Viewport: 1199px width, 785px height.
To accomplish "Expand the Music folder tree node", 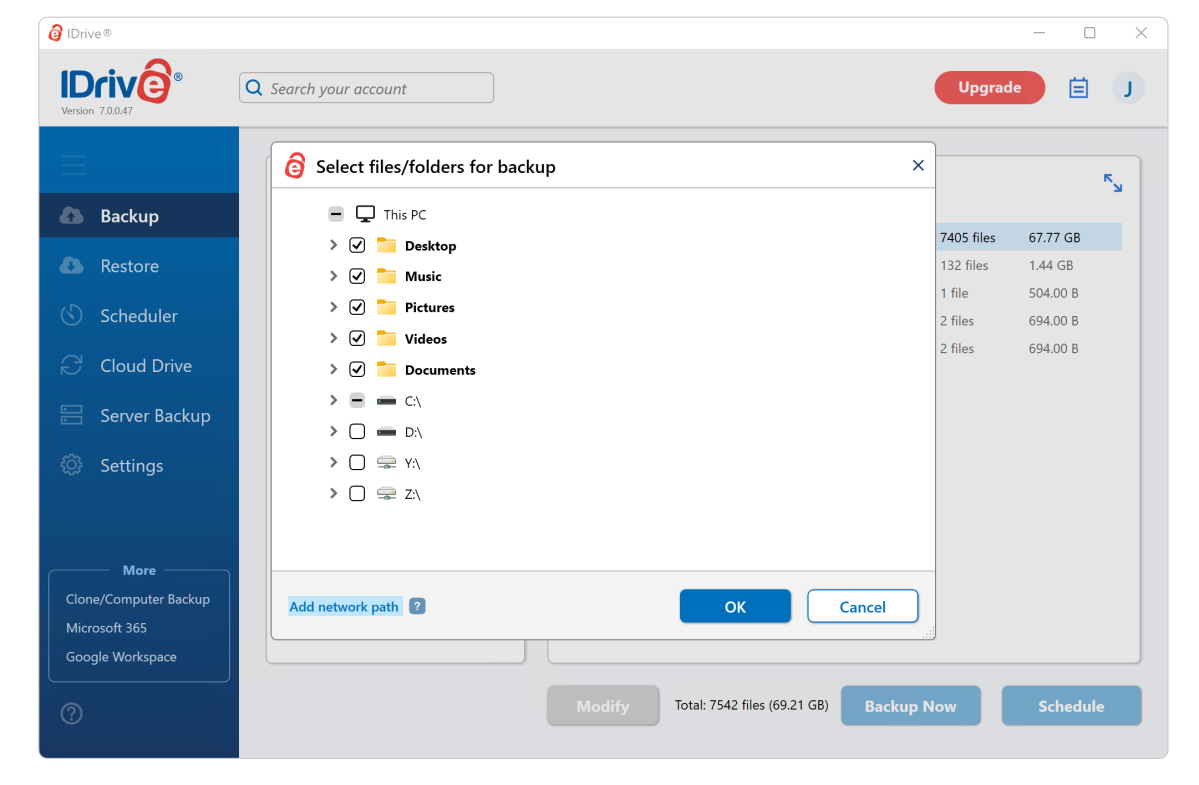I will point(333,276).
